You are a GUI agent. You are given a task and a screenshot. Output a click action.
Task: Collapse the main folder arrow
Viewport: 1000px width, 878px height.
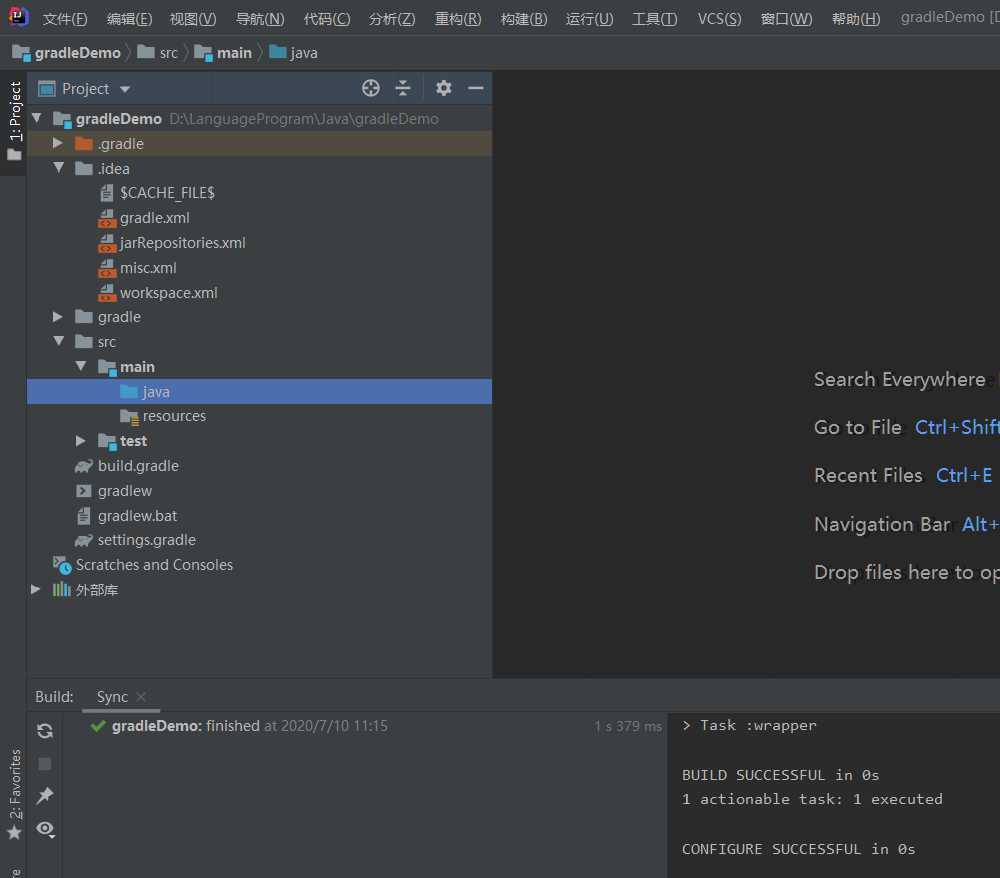click(81, 366)
